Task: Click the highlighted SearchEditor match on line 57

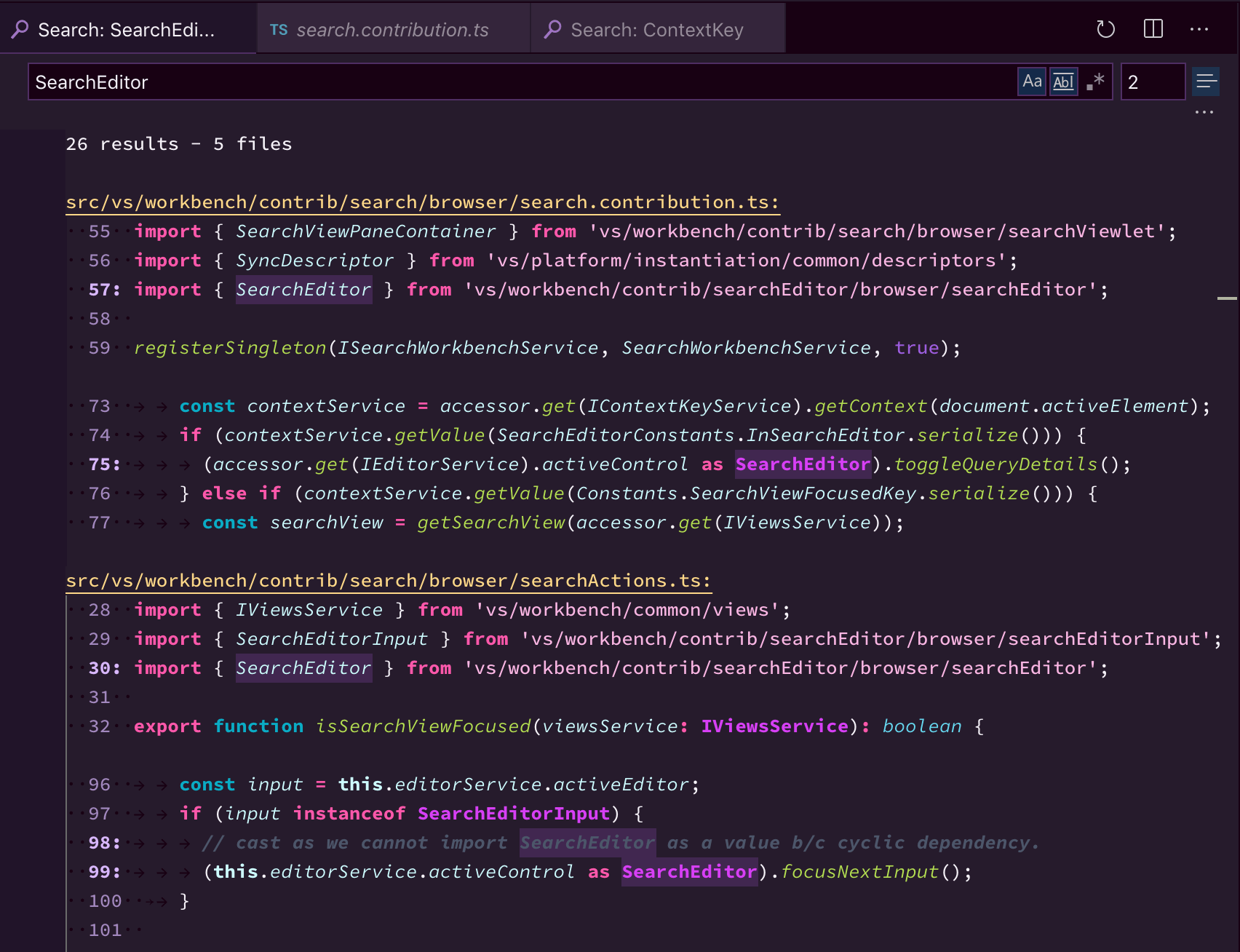Action: [x=303, y=289]
